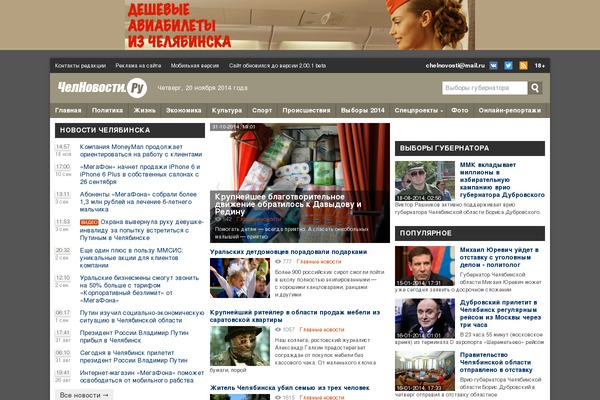Open Правительство области отправлено в отставку article
600x400 pixels.
pyautogui.click(x=496, y=362)
